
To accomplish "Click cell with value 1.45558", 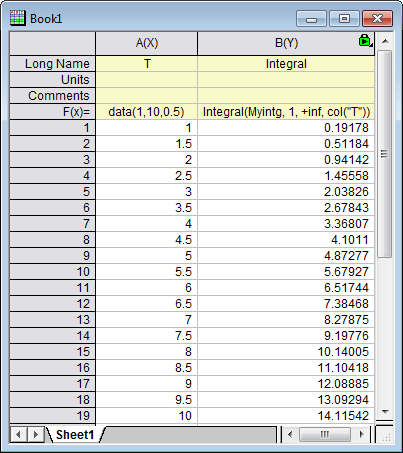I will point(286,176).
